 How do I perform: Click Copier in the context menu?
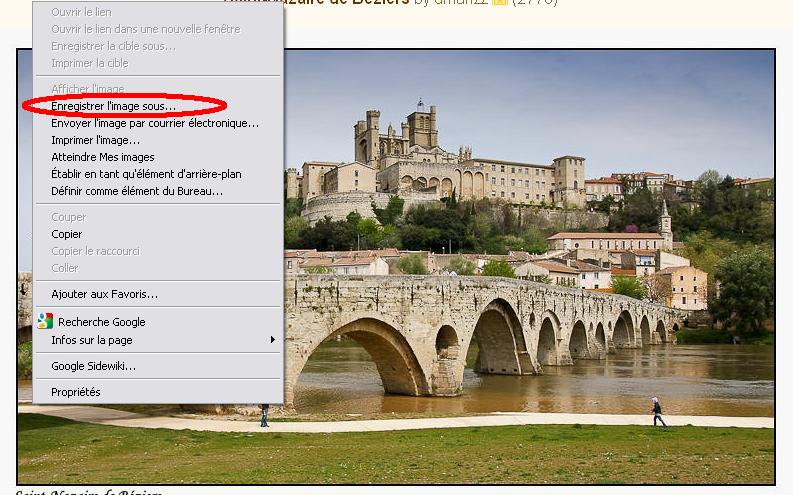point(66,234)
